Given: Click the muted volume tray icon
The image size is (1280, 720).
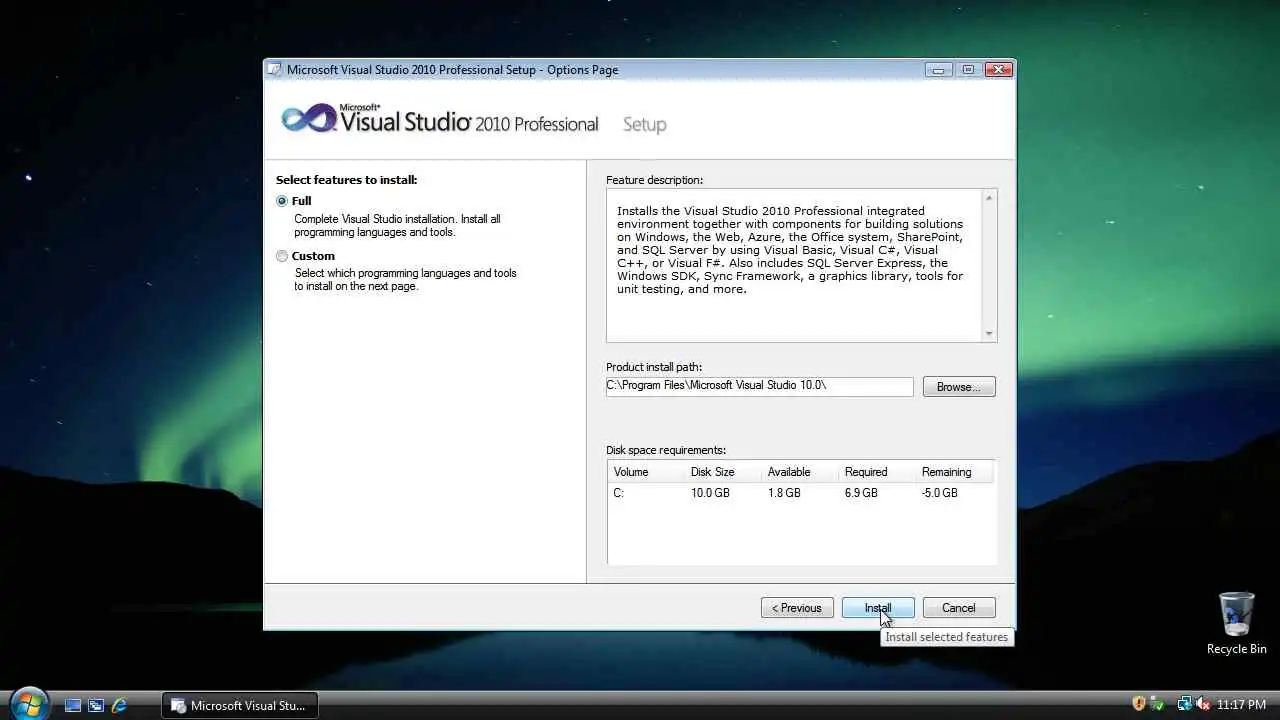Looking at the screenshot, I should [1203, 704].
